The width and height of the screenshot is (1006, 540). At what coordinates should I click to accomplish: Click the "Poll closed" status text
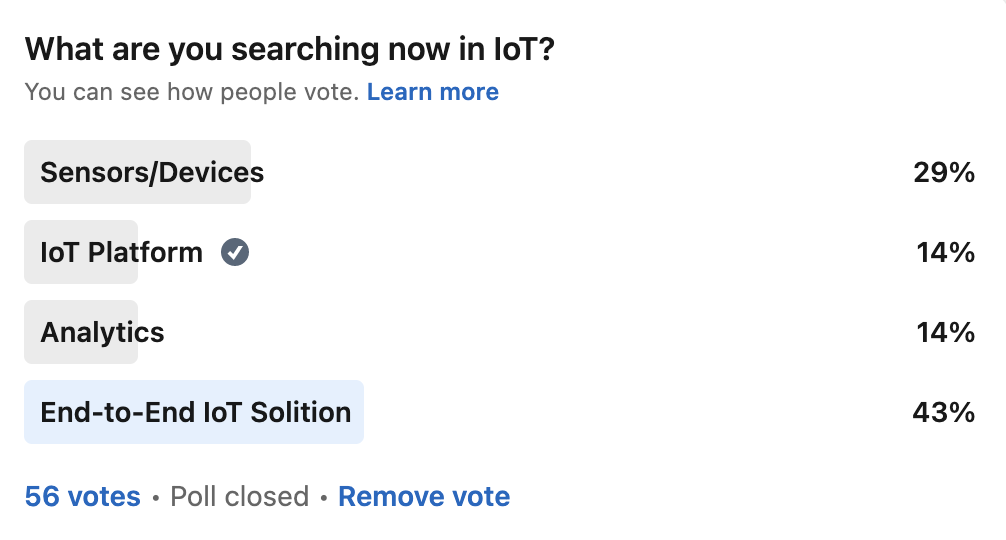(x=239, y=496)
